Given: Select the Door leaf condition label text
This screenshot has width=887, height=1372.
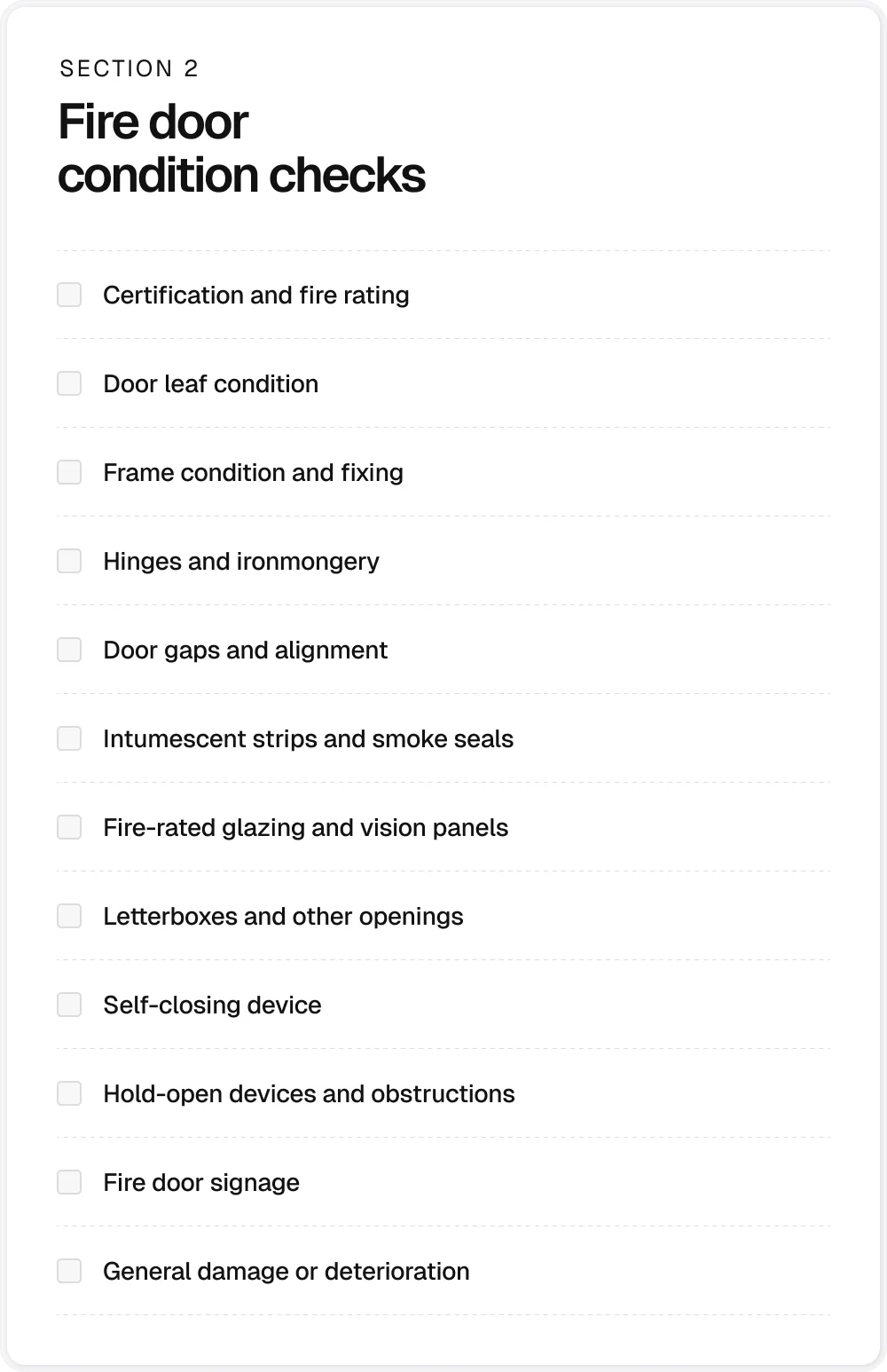Looking at the screenshot, I should coord(210,383).
